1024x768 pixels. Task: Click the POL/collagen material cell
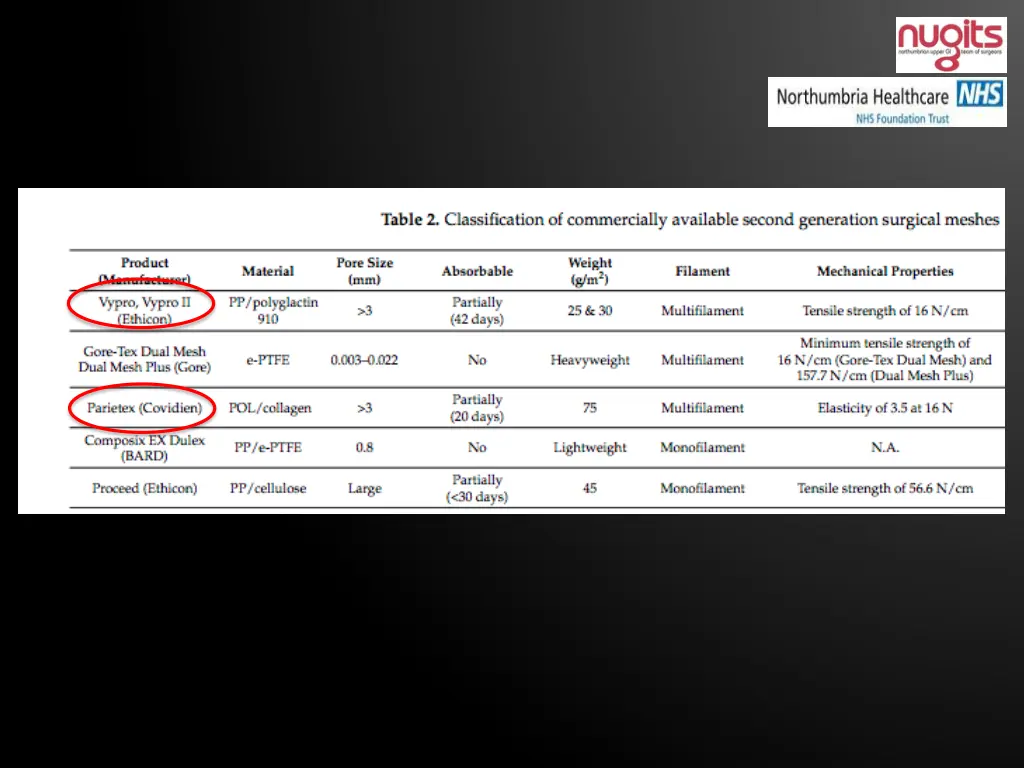[270, 408]
